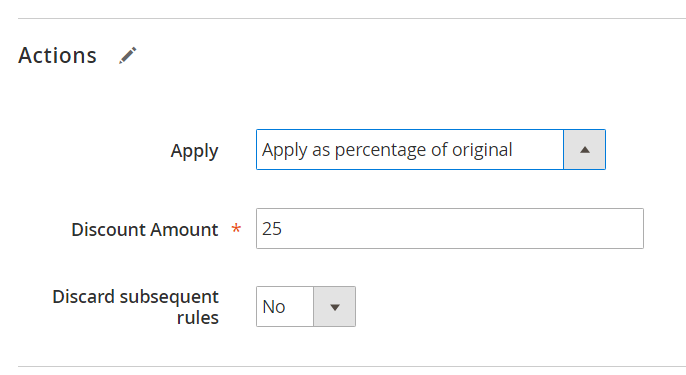Click the Apply field label

click(x=194, y=151)
